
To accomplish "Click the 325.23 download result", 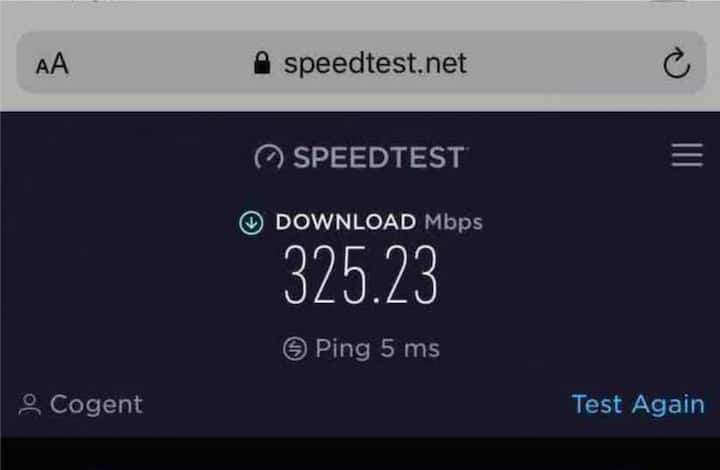I will (x=360, y=274).
